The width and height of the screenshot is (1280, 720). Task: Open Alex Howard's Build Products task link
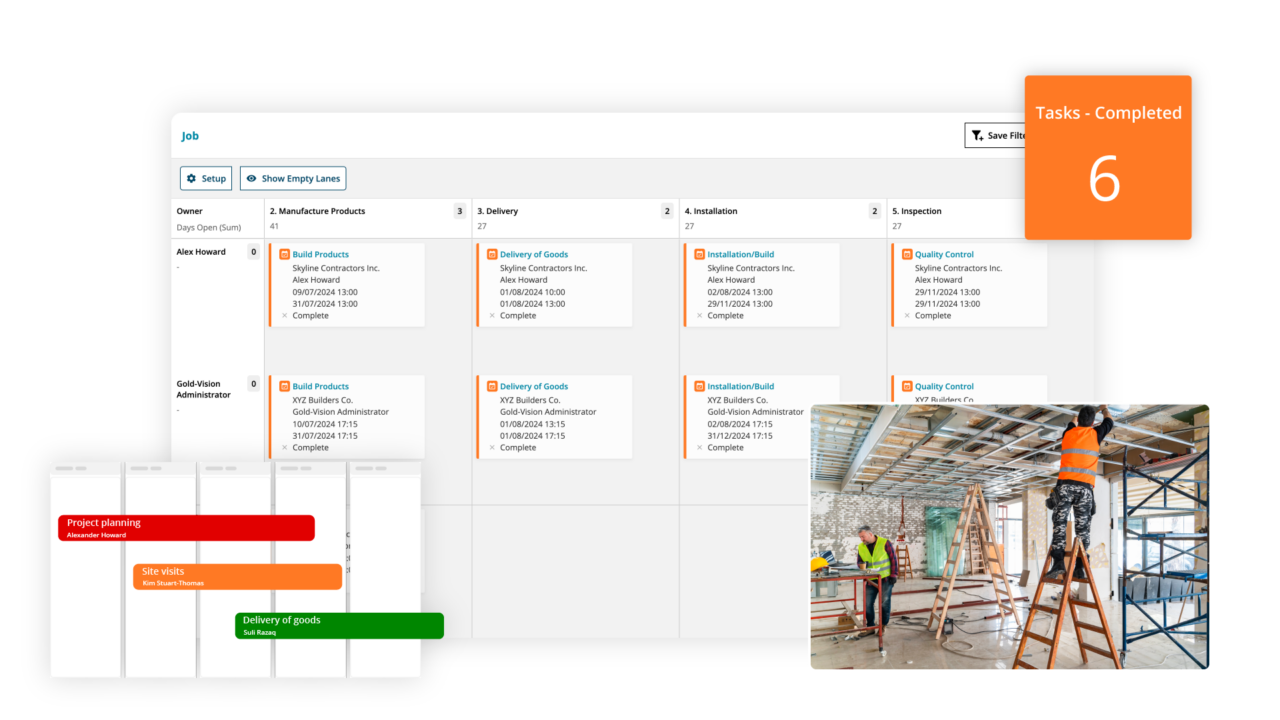(321, 255)
